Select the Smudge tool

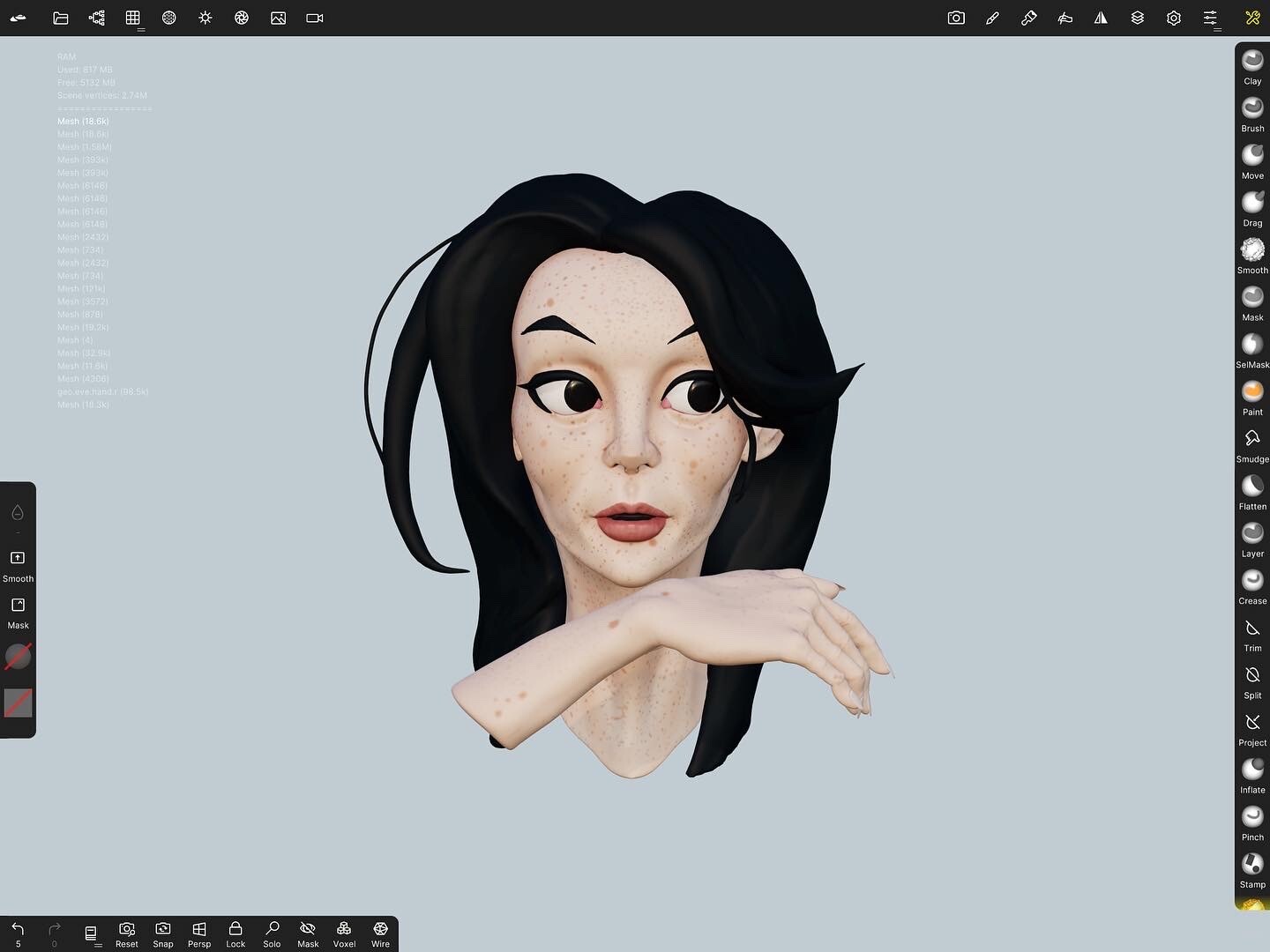1251,439
